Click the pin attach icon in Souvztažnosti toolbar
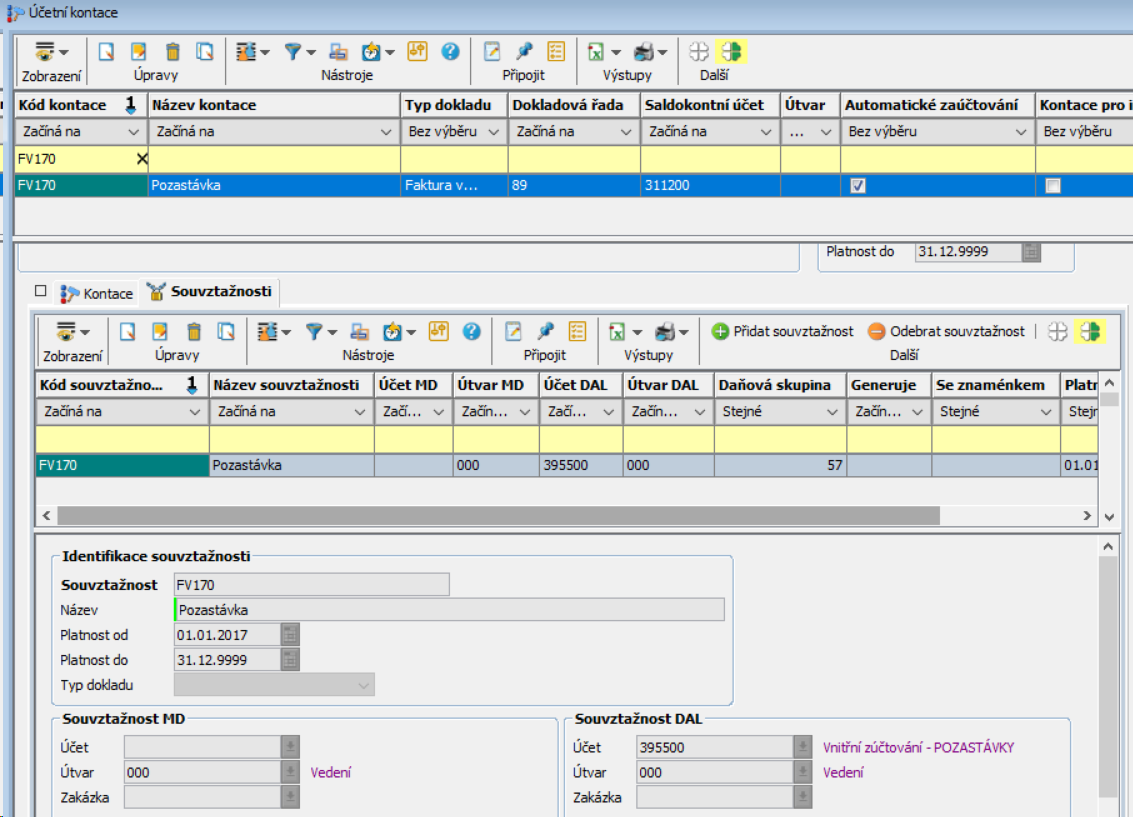This screenshot has width=1133, height=817. click(x=545, y=331)
